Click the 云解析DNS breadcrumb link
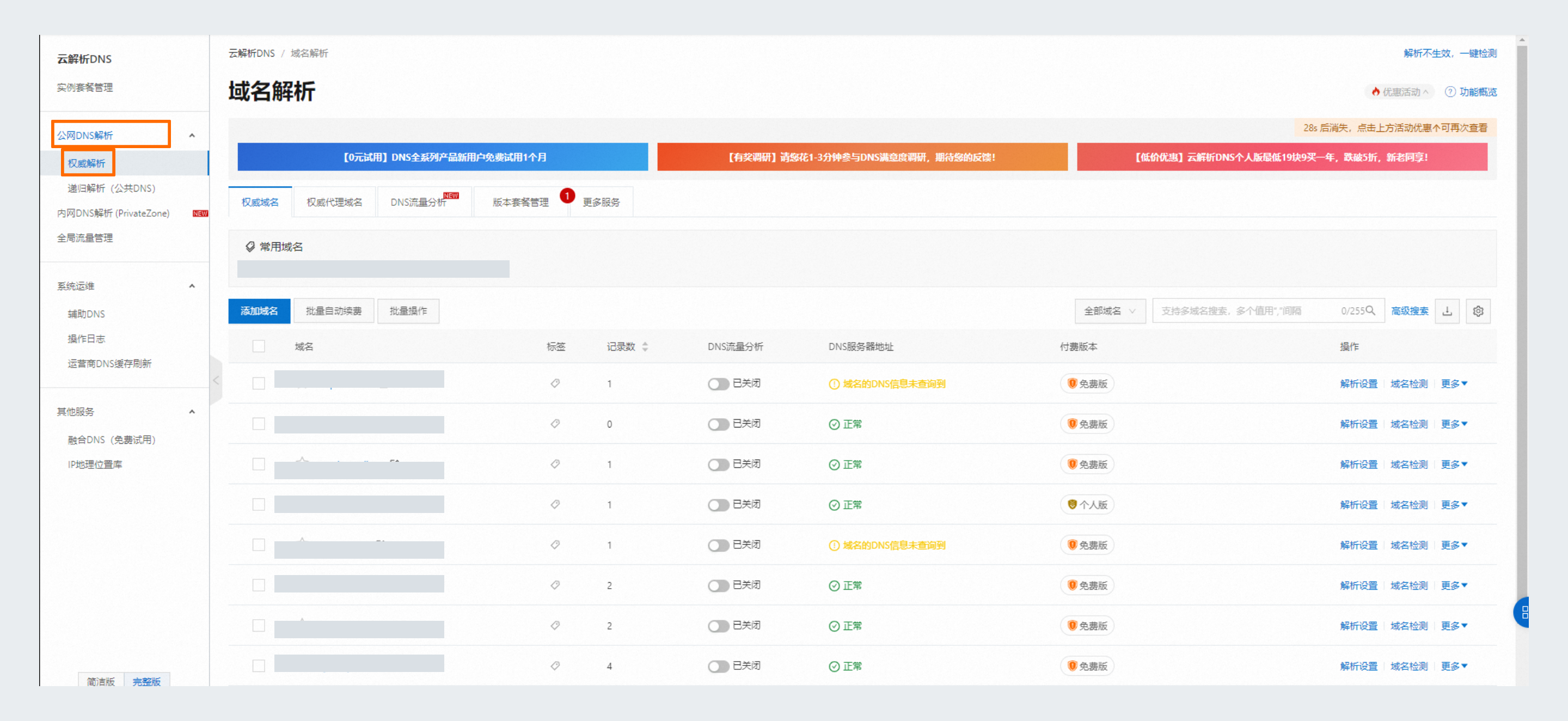This screenshot has height=721, width=1568. 252,53
